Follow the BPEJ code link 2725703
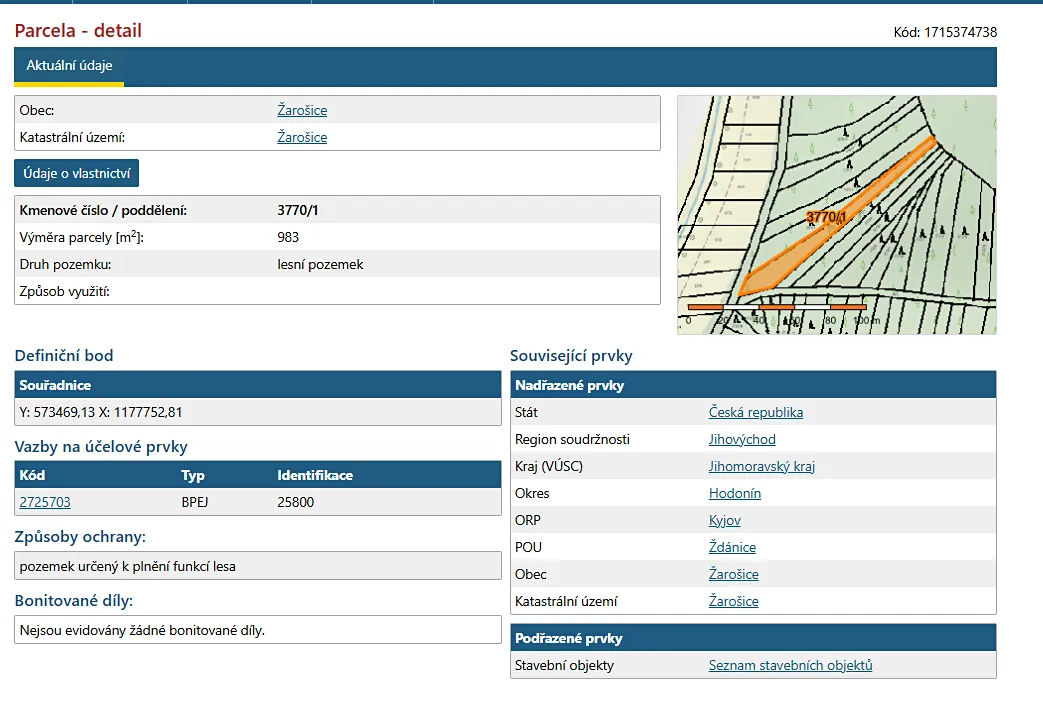The height and width of the screenshot is (709, 1043). coord(45,502)
